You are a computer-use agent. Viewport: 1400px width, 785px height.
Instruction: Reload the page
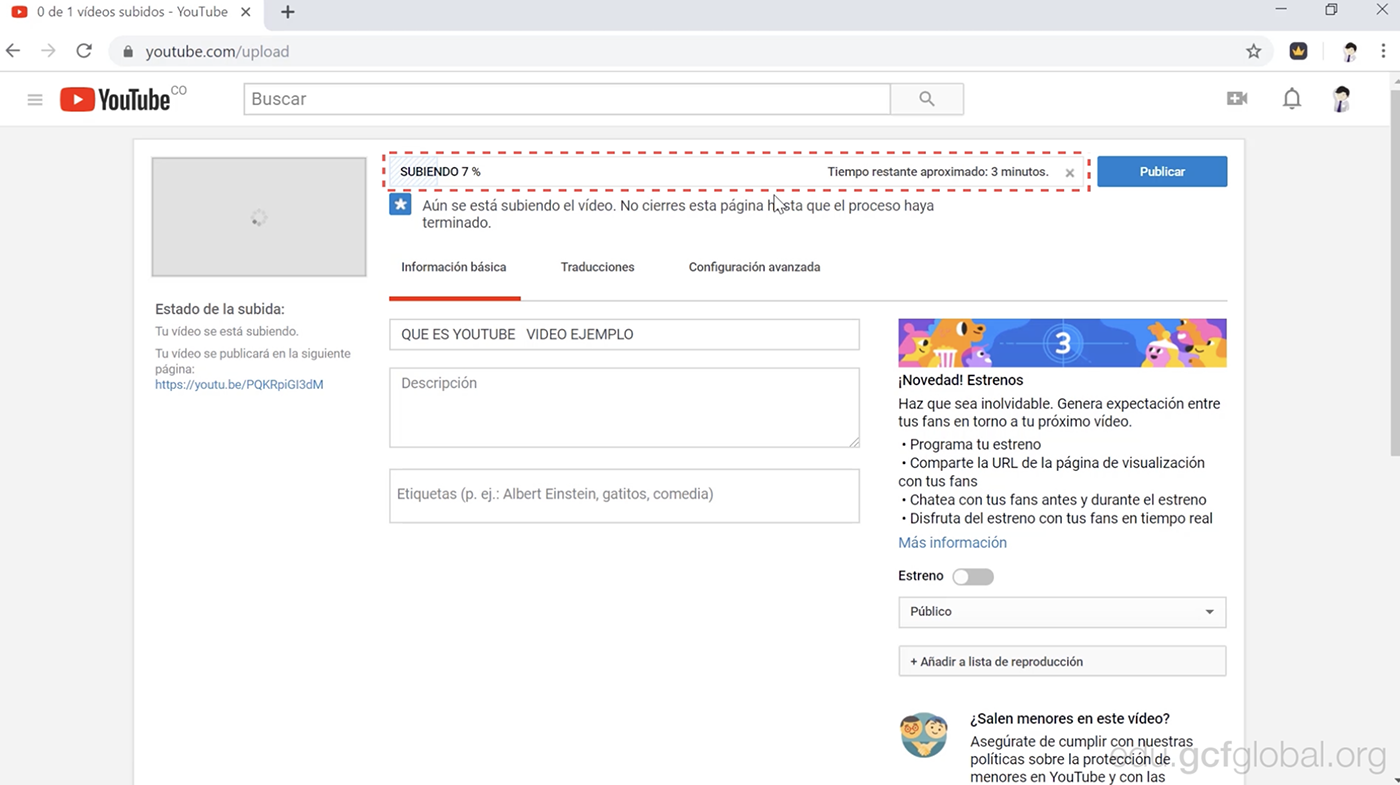(84, 51)
